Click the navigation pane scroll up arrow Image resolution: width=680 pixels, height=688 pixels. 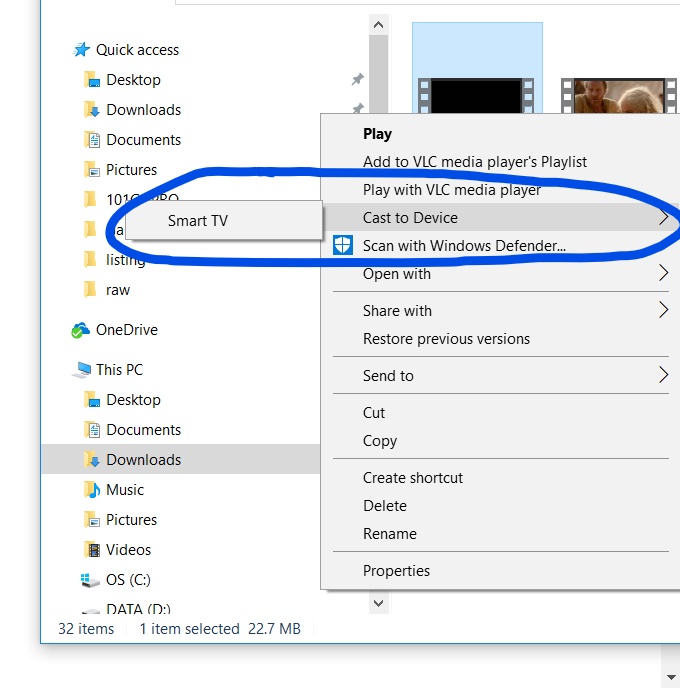pyautogui.click(x=379, y=25)
